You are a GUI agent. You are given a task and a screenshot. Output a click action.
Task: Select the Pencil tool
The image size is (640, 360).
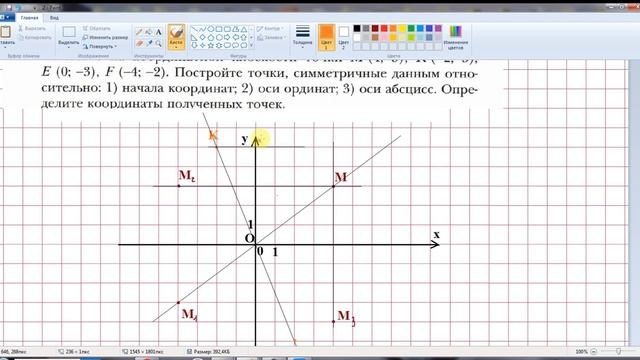139,32
